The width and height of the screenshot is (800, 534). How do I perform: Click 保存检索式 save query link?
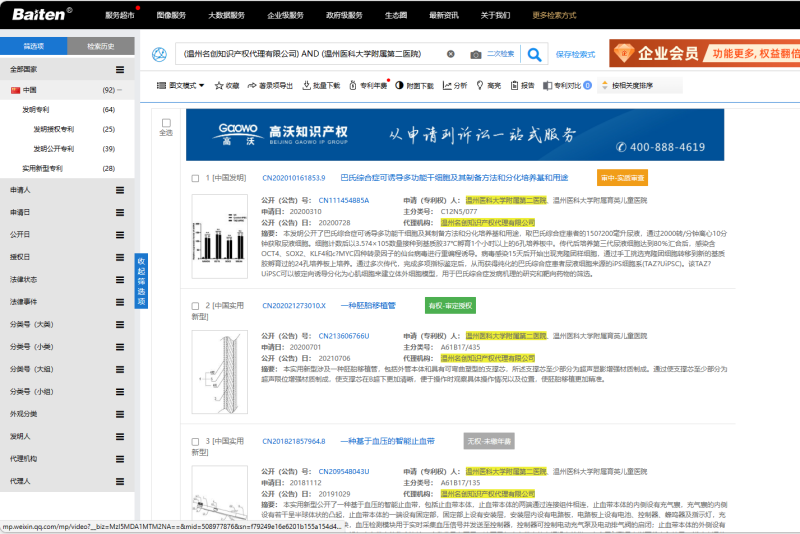(576, 55)
